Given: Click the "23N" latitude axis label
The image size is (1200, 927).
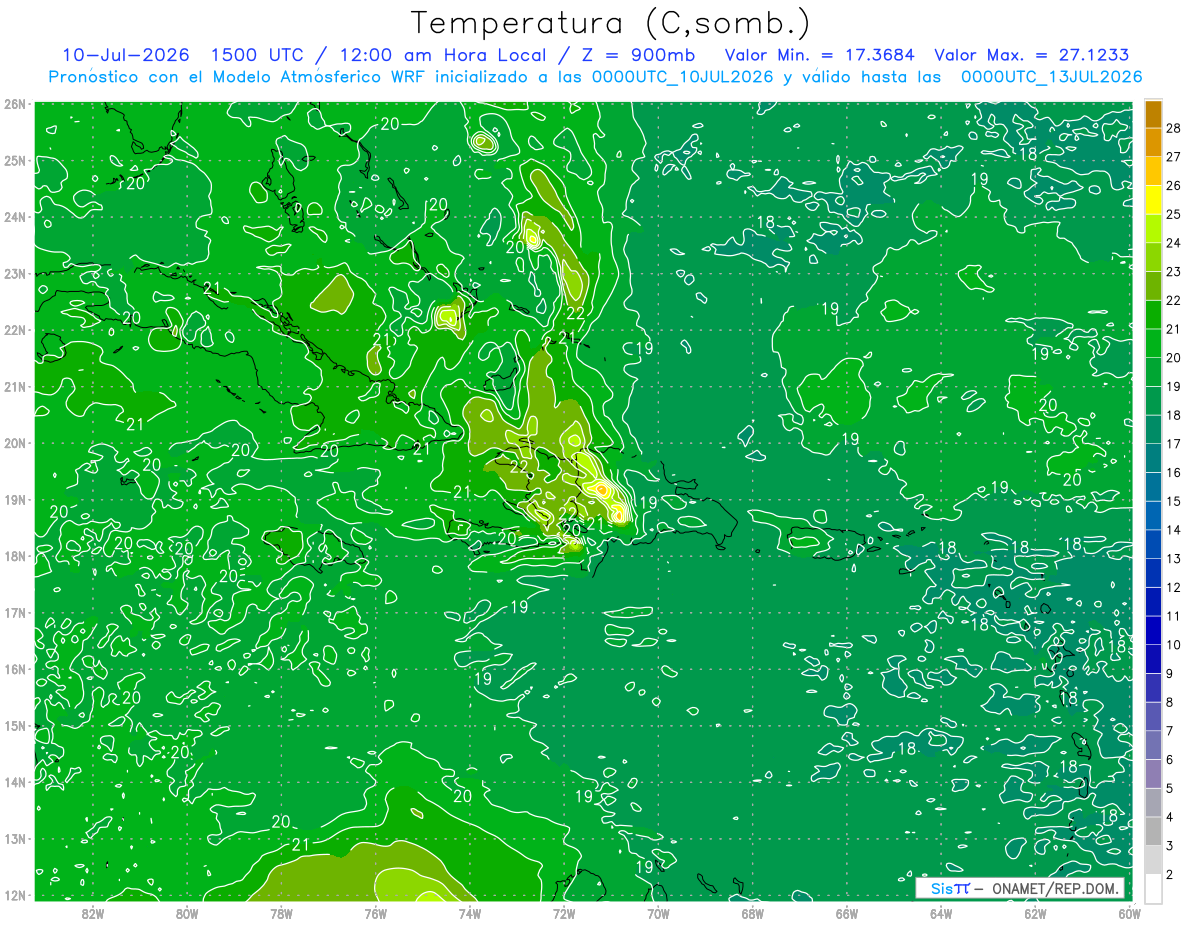Looking at the screenshot, I should click(x=15, y=273).
